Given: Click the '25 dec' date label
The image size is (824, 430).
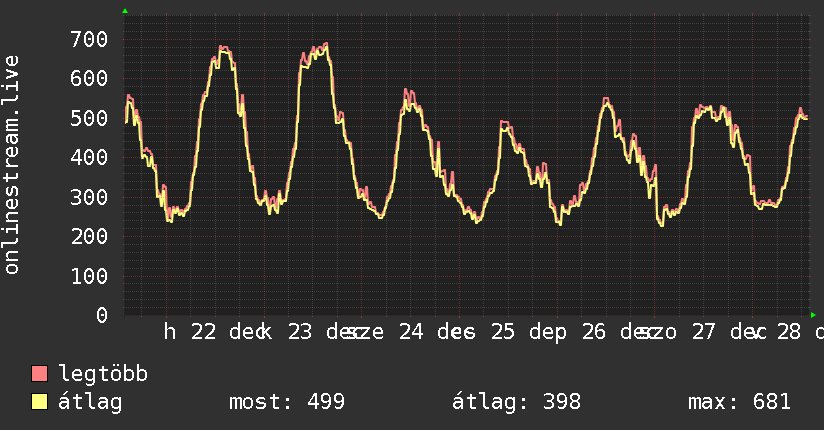Looking at the screenshot, I should click(529, 332).
